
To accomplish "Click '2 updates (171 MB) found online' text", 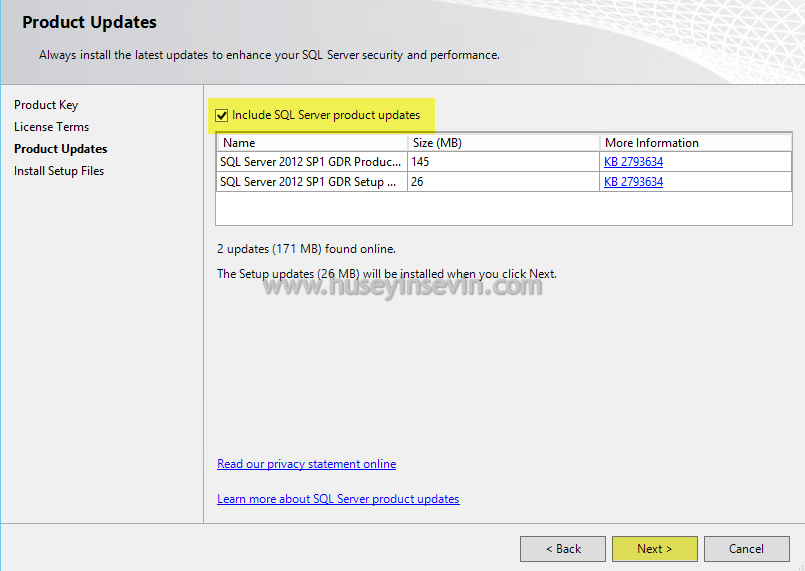I will pyautogui.click(x=306, y=249).
